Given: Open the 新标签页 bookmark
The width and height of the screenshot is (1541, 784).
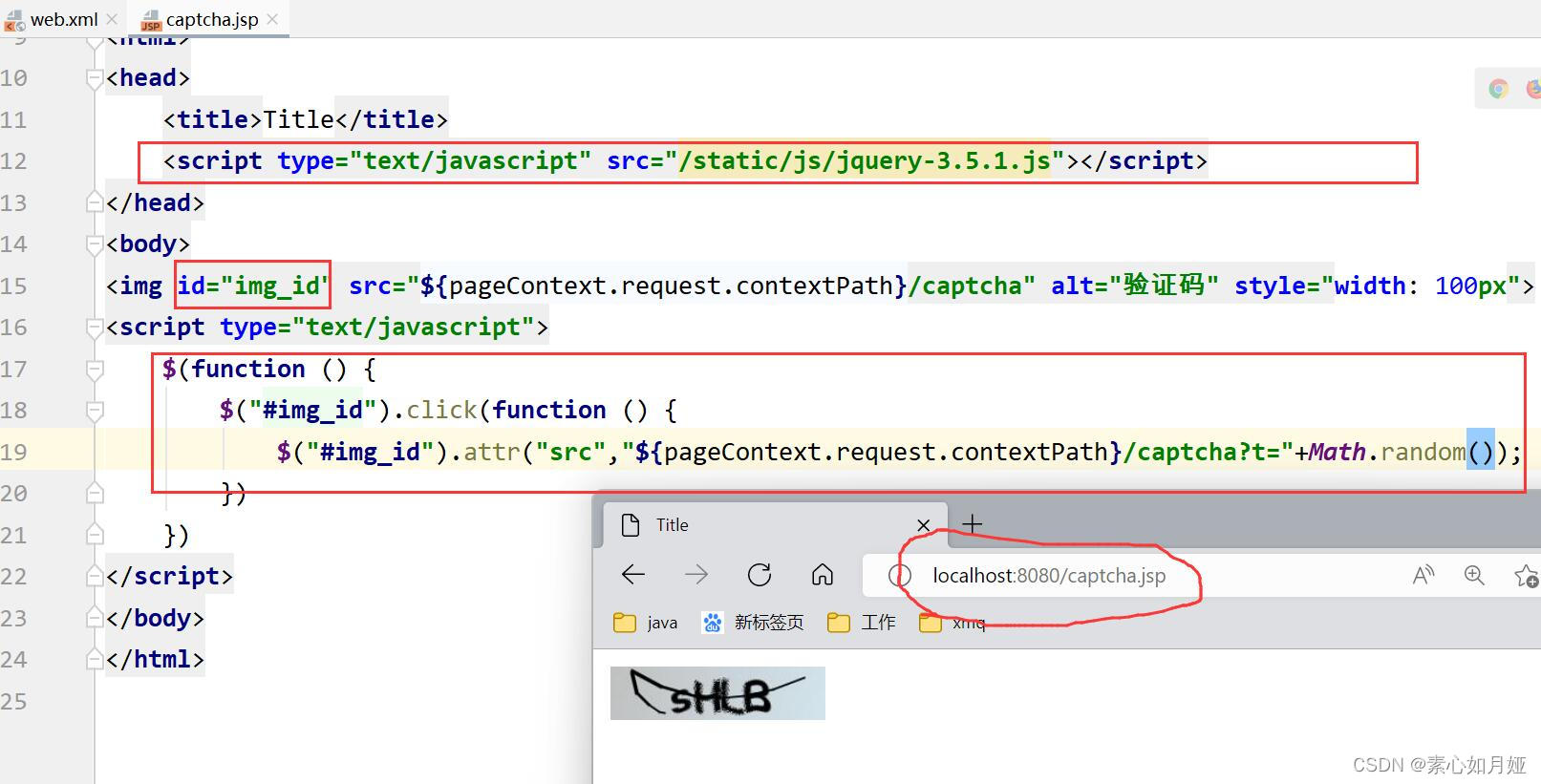Looking at the screenshot, I should pos(753,623).
